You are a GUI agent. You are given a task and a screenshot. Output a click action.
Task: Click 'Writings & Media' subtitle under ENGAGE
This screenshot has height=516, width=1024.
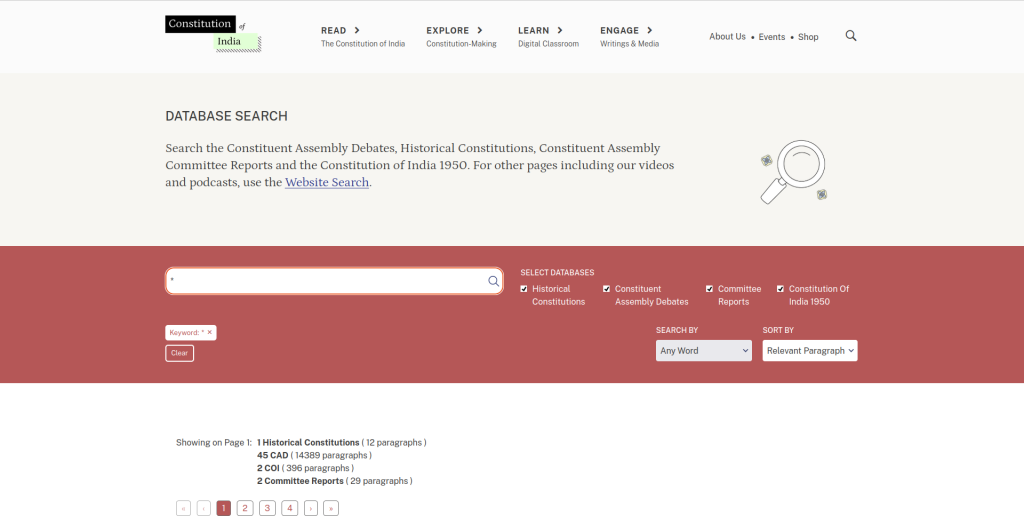[630, 44]
